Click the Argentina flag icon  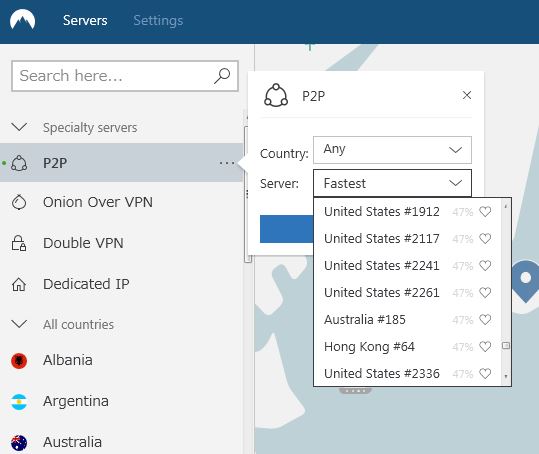[19, 402]
